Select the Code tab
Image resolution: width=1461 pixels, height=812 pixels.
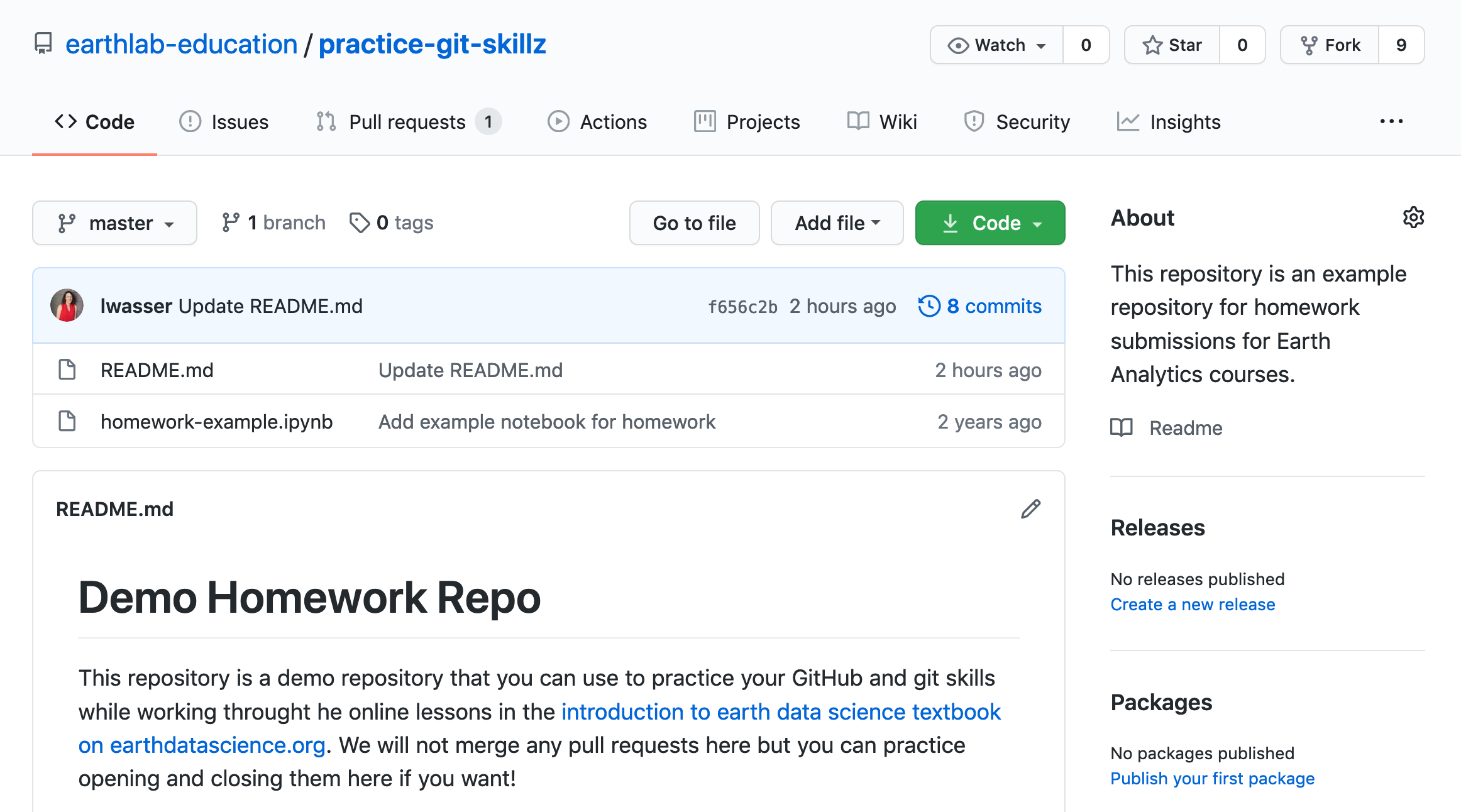click(x=94, y=122)
